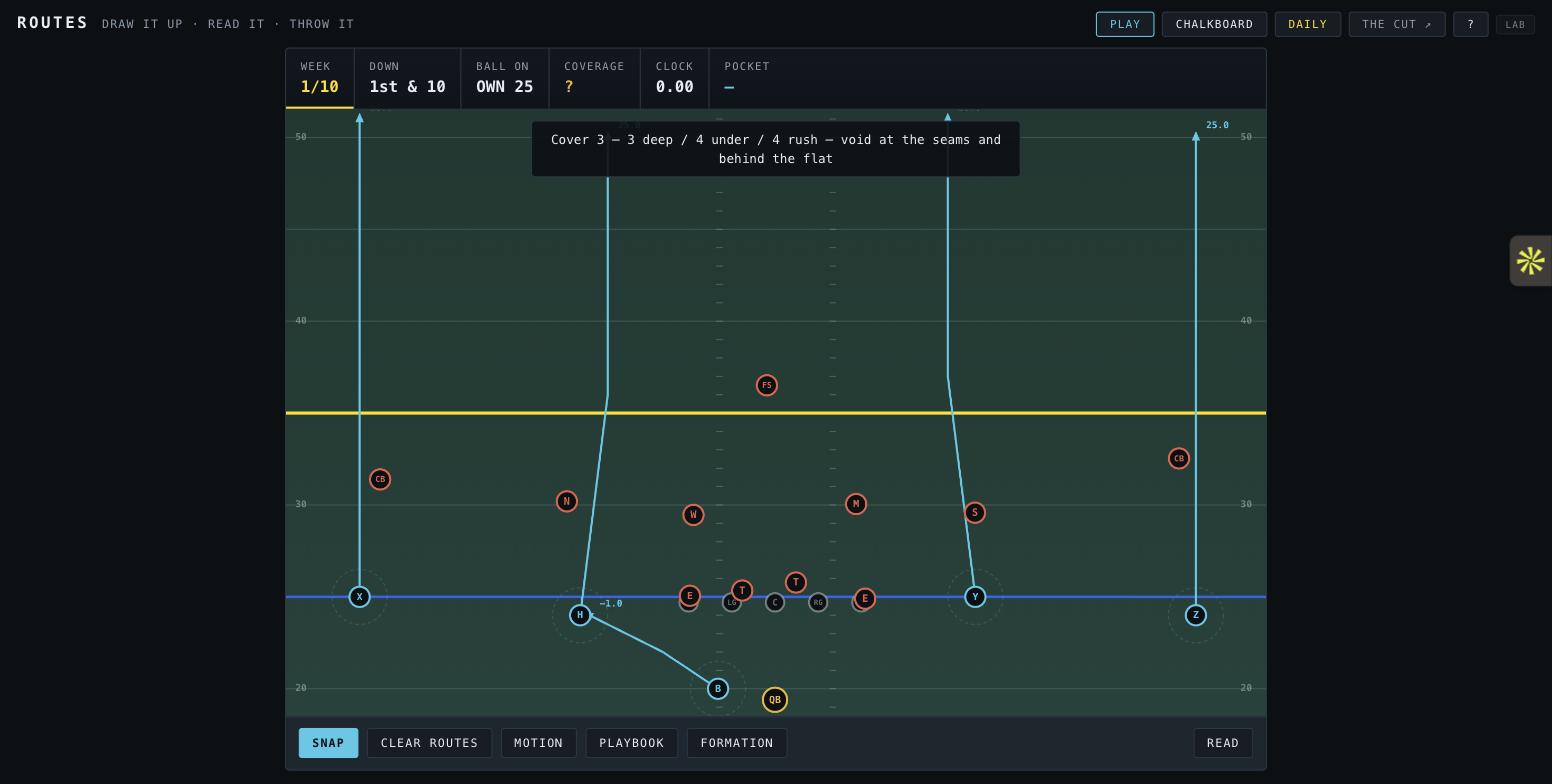This screenshot has width=1552, height=784.
Task: Click the CLEAR ROUTES button
Action: point(429,743)
